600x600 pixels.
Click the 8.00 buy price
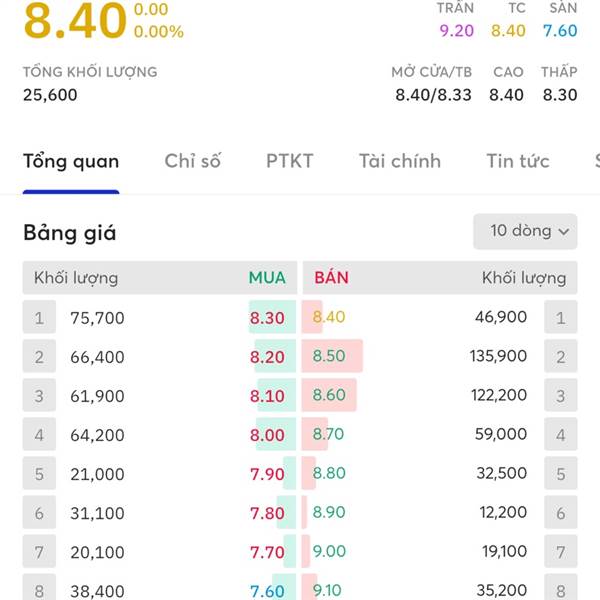pos(268,435)
